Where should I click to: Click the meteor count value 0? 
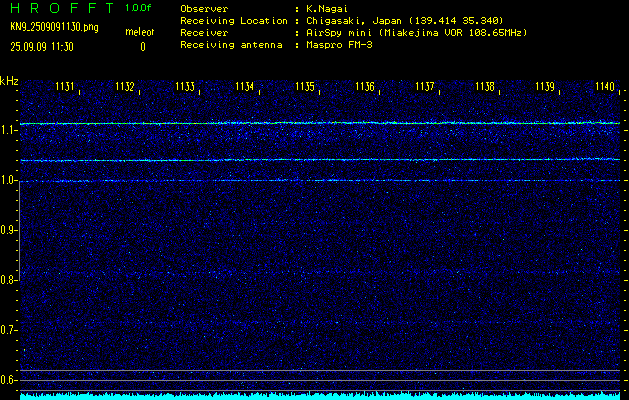coord(143,47)
